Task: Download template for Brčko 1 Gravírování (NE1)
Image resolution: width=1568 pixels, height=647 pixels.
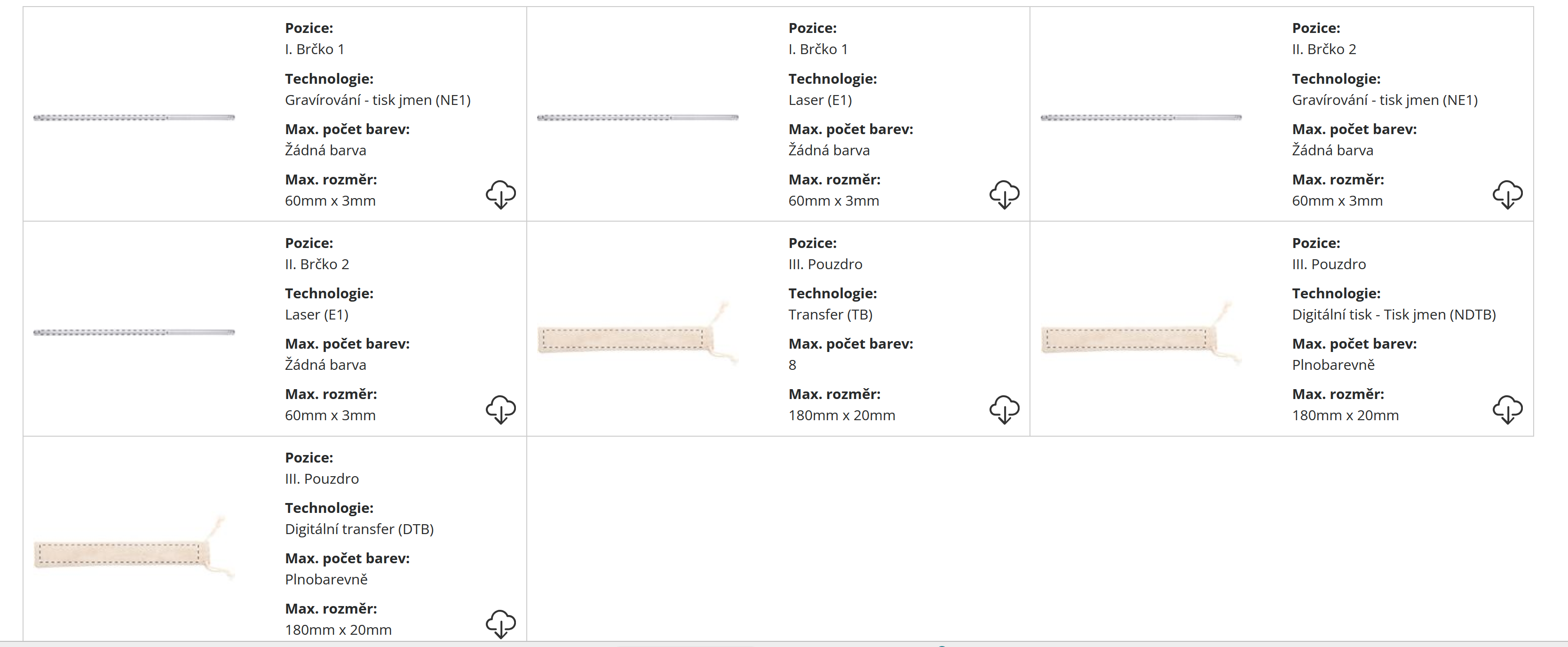Action: (x=500, y=194)
